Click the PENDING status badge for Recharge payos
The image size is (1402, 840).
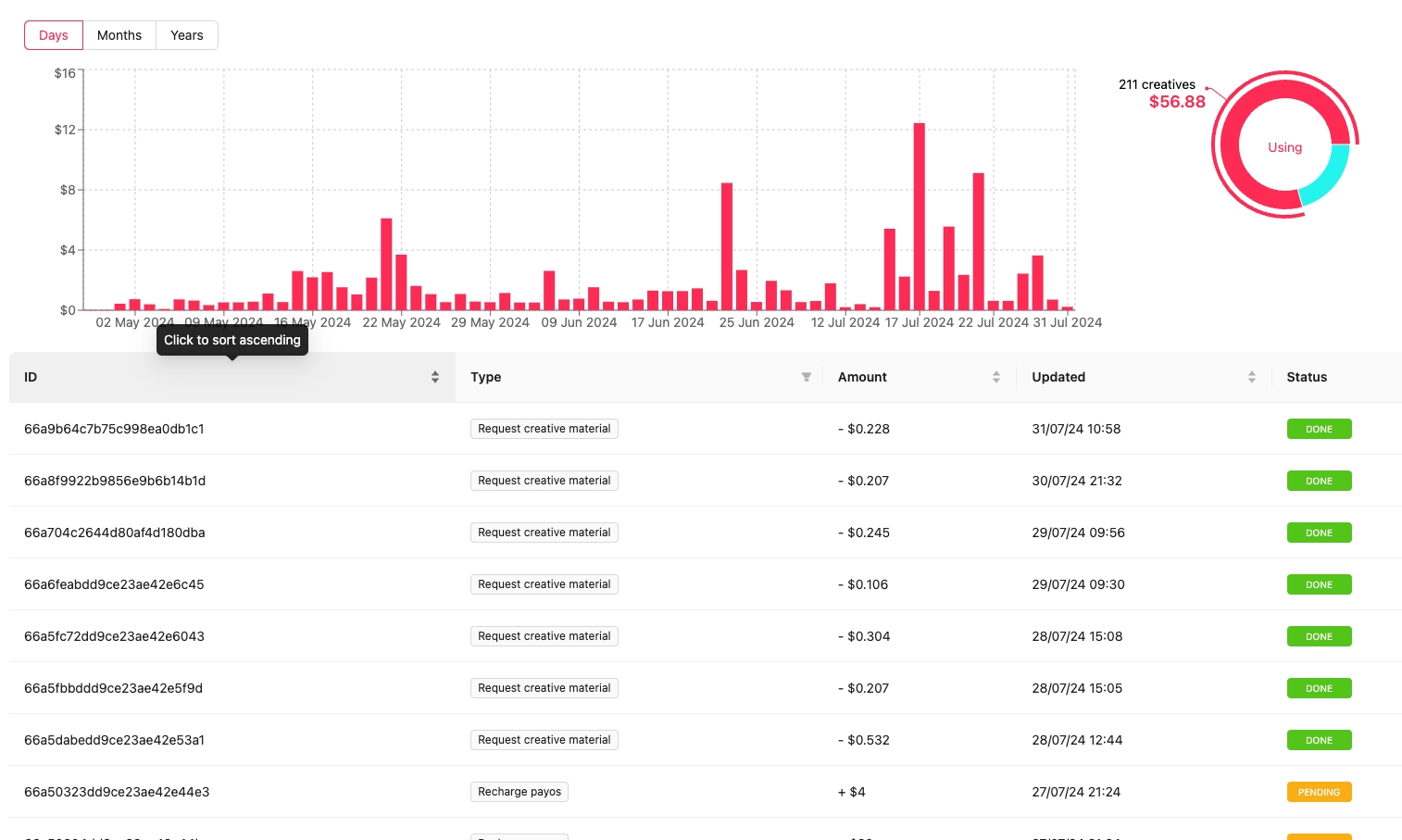click(1319, 792)
